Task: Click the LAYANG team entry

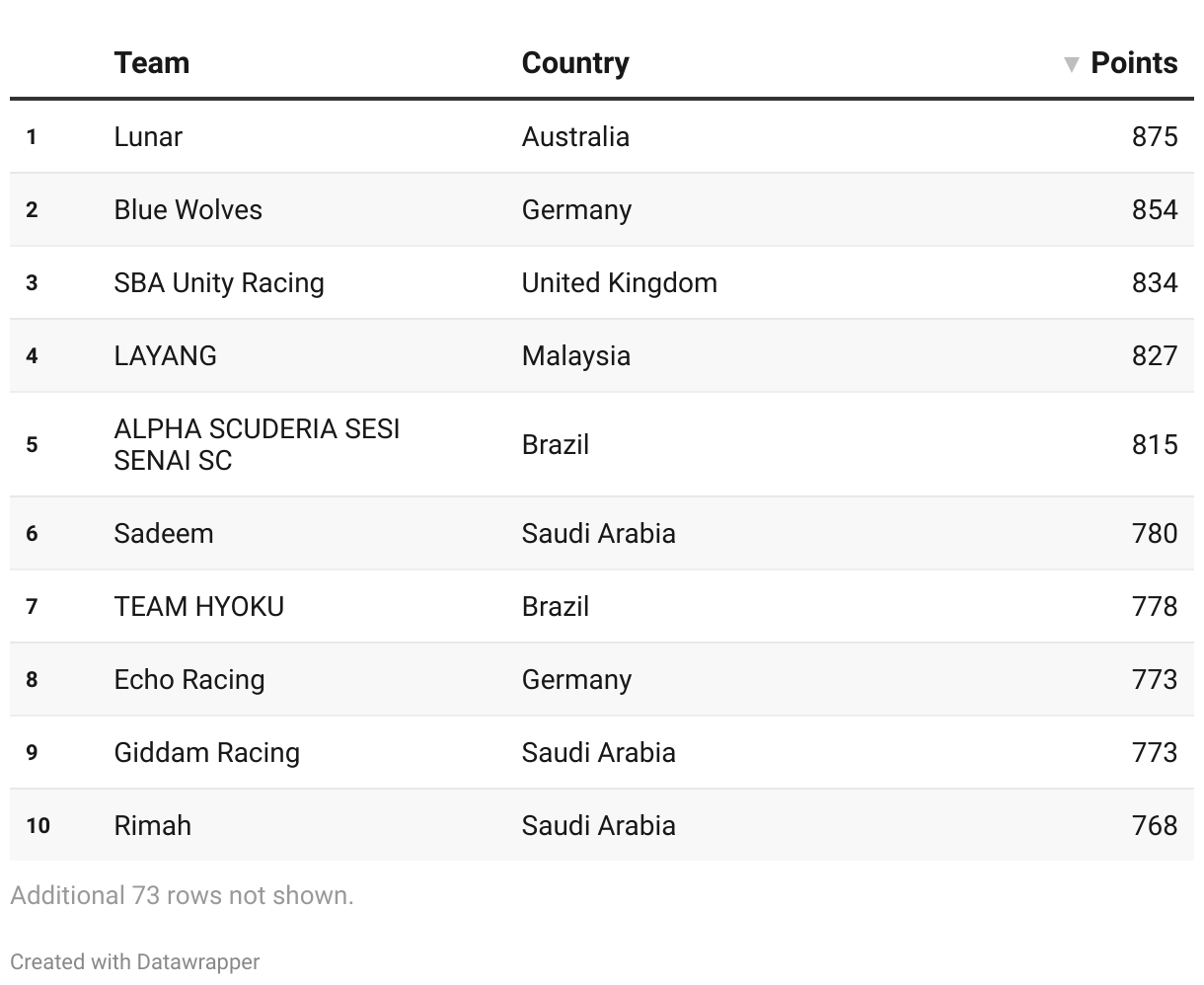Action: click(x=165, y=355)
